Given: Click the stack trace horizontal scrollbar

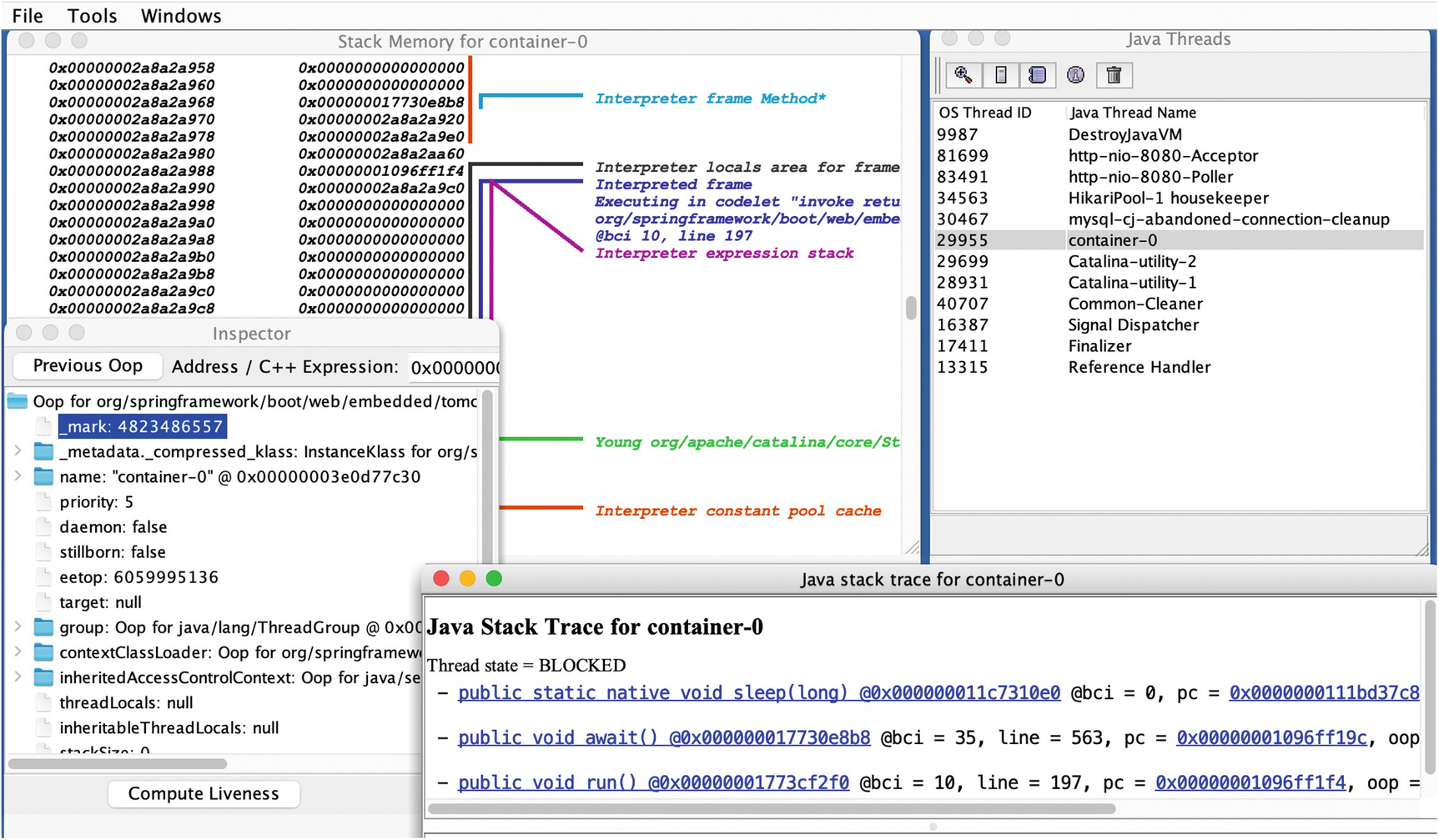Looking at the screenshot, I should coord(772,808).
